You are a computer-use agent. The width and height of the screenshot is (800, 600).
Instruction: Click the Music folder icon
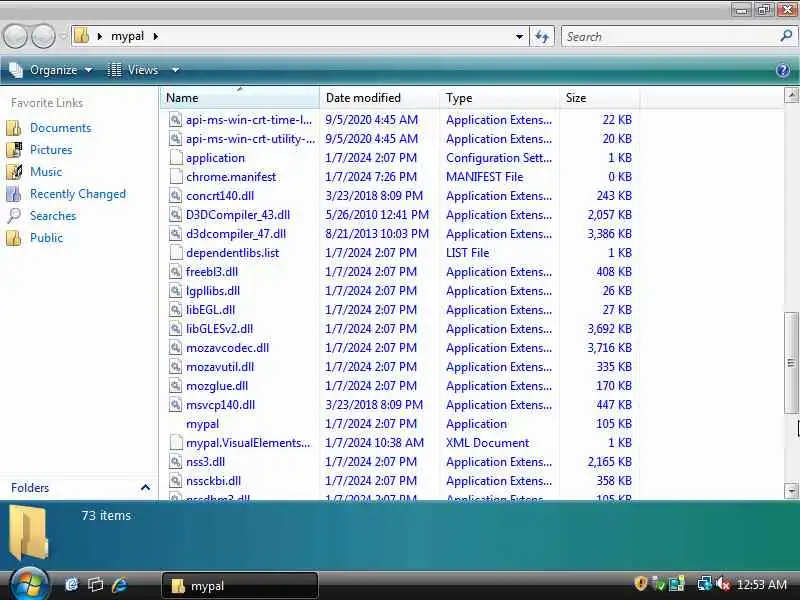coord(14,171)
